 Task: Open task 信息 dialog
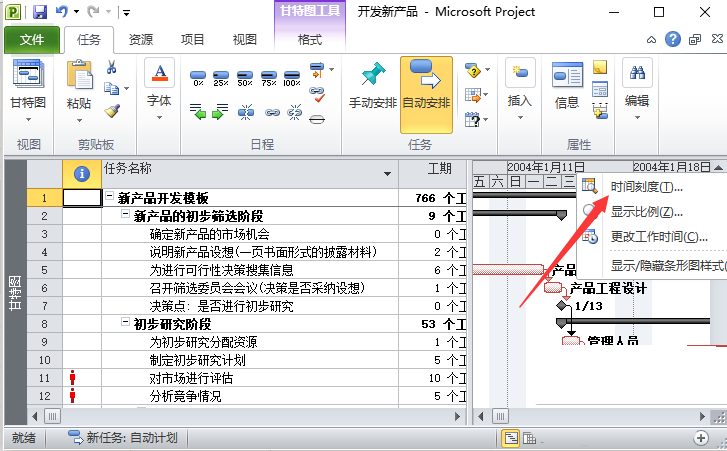(567, 86)
